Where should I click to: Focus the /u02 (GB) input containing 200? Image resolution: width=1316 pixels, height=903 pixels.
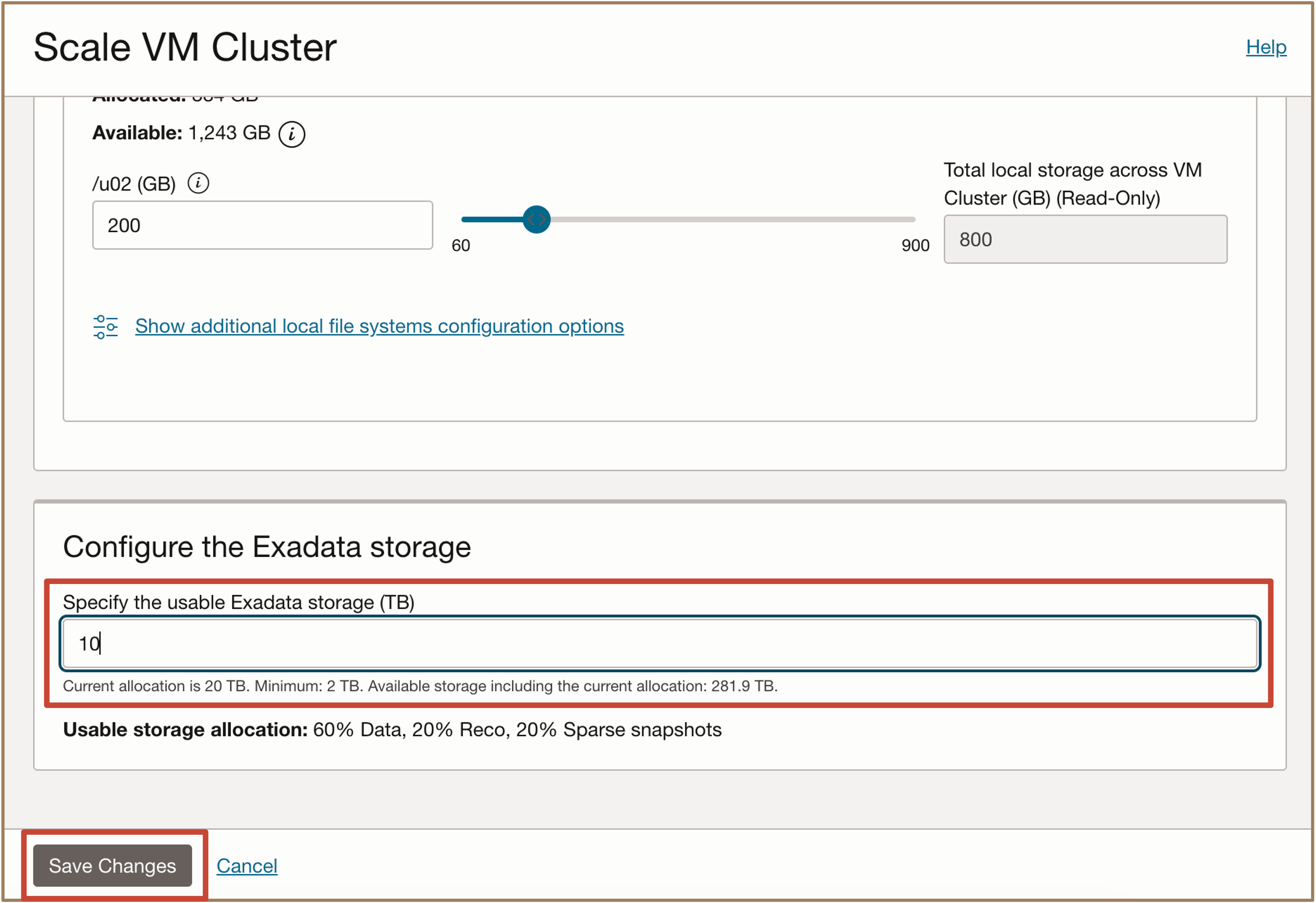coord(263,225)
